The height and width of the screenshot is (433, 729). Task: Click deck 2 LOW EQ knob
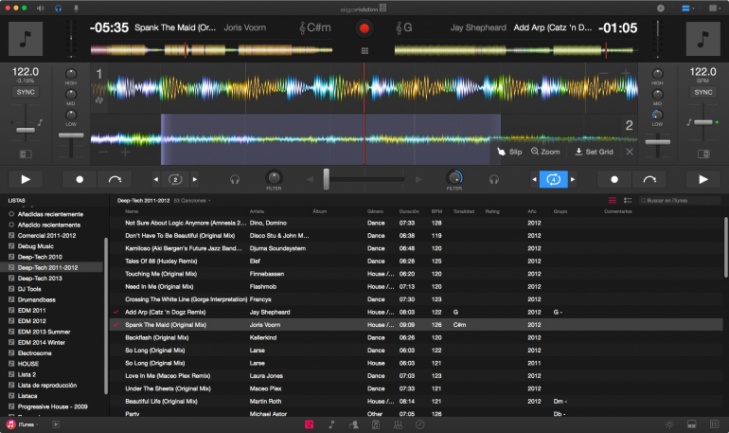pyautogui.click(x=657, y=114)
